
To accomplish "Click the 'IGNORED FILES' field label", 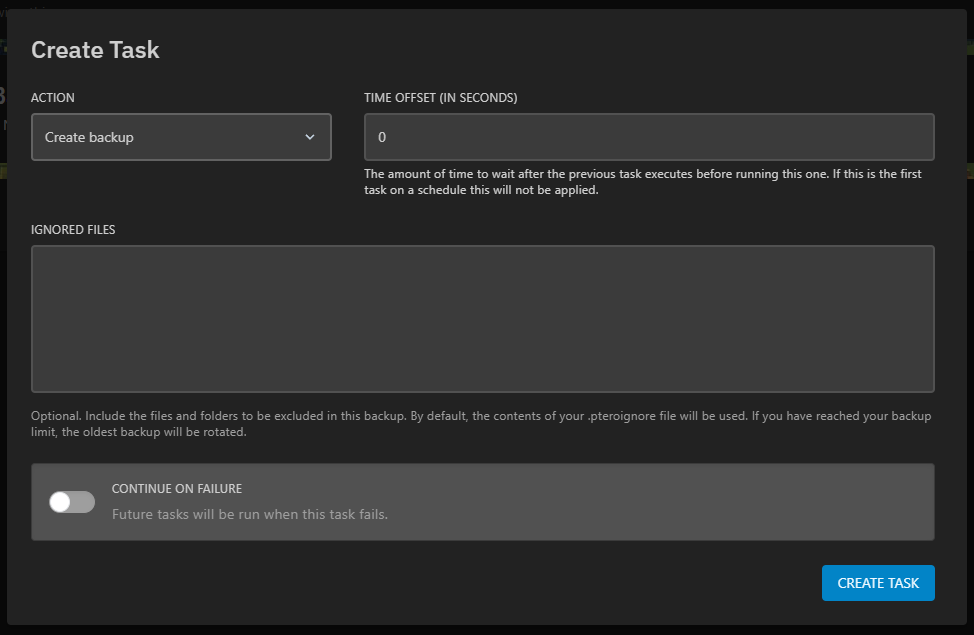I will point(73,229).
